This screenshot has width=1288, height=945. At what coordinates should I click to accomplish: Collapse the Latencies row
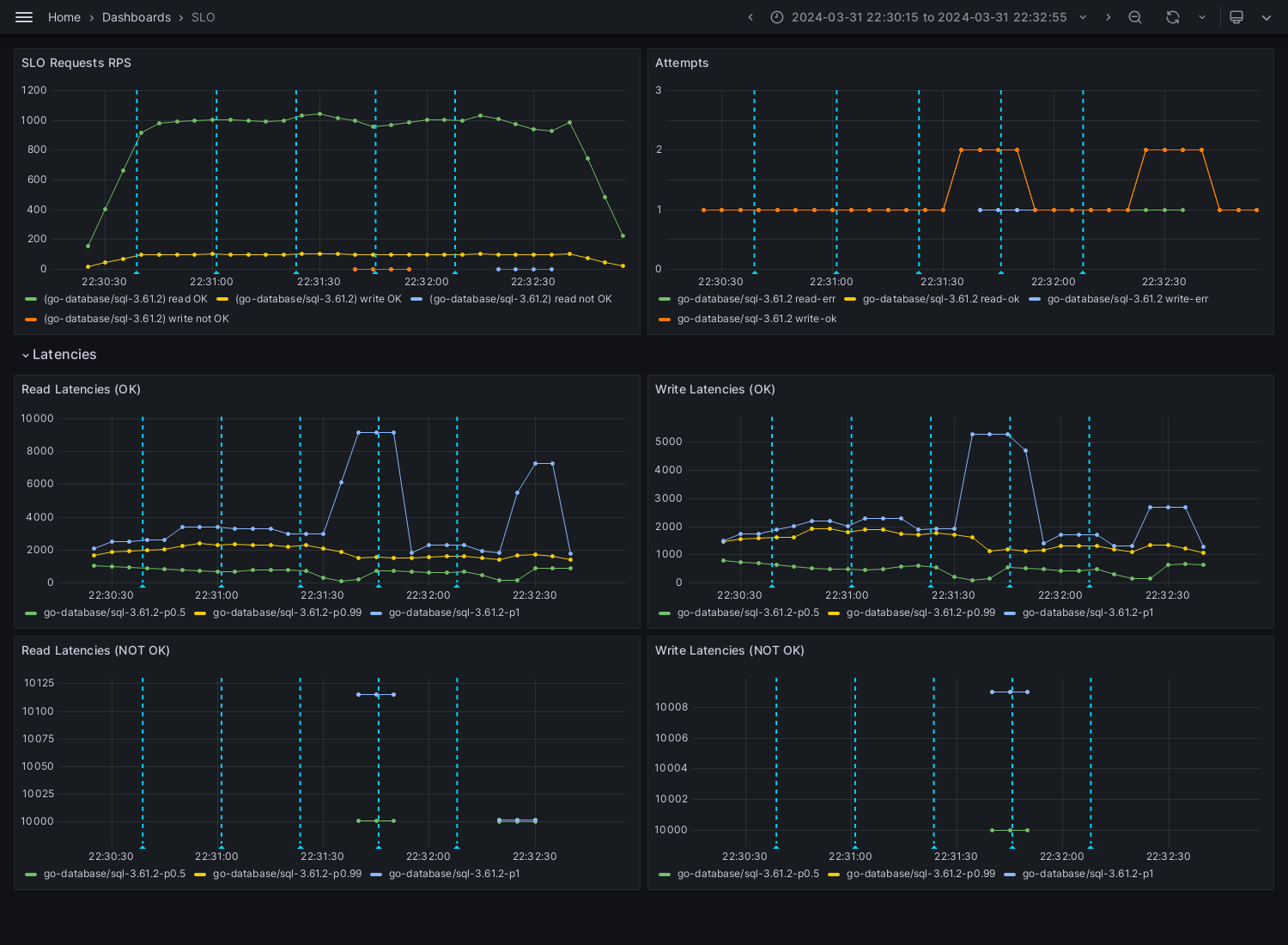coord(58,355)
